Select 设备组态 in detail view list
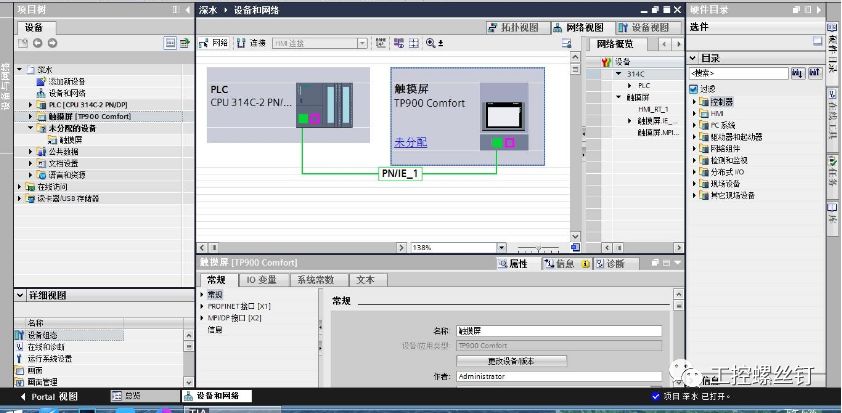 (41, 335)
